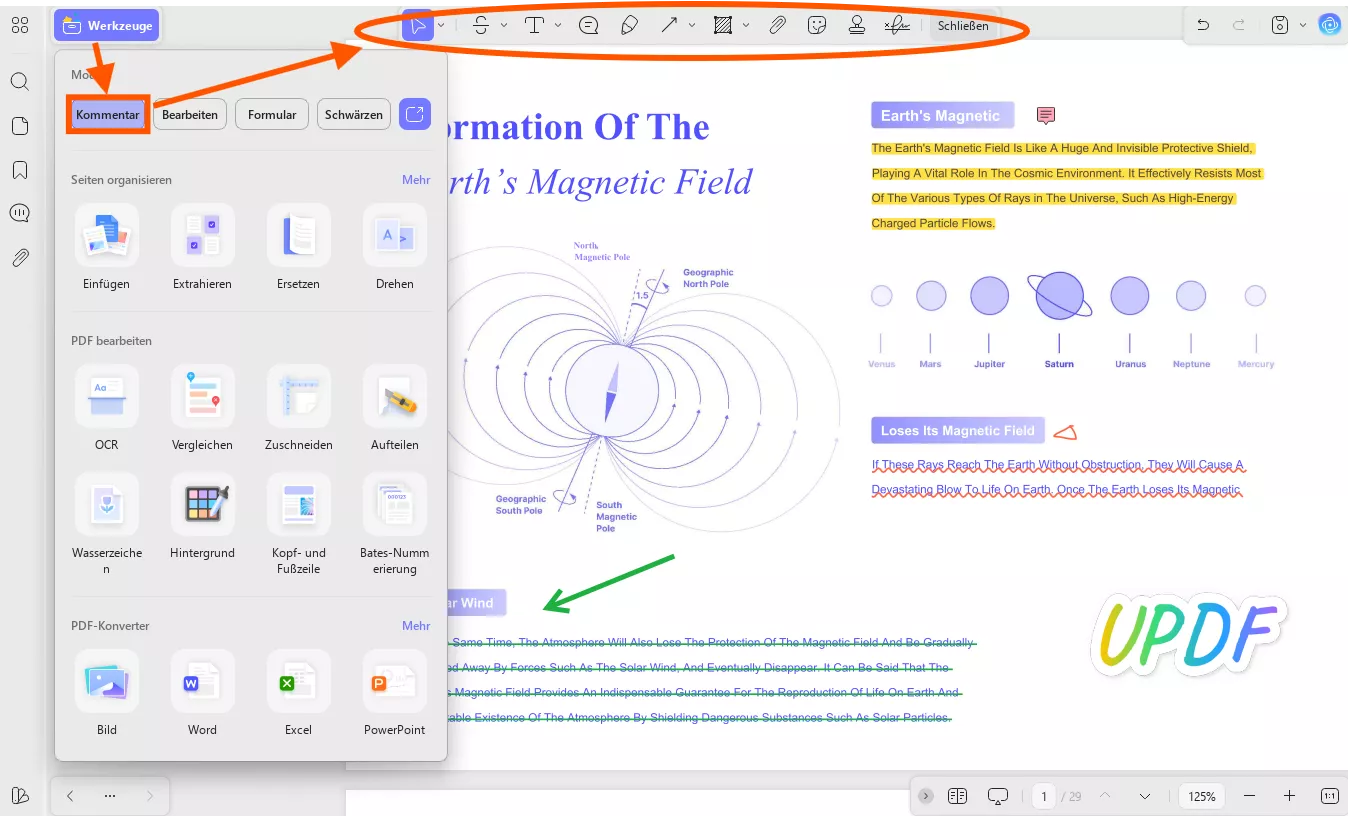The image size is (1348, 816).
Task: Switch to Schwärzen mode
Action: 354,115
